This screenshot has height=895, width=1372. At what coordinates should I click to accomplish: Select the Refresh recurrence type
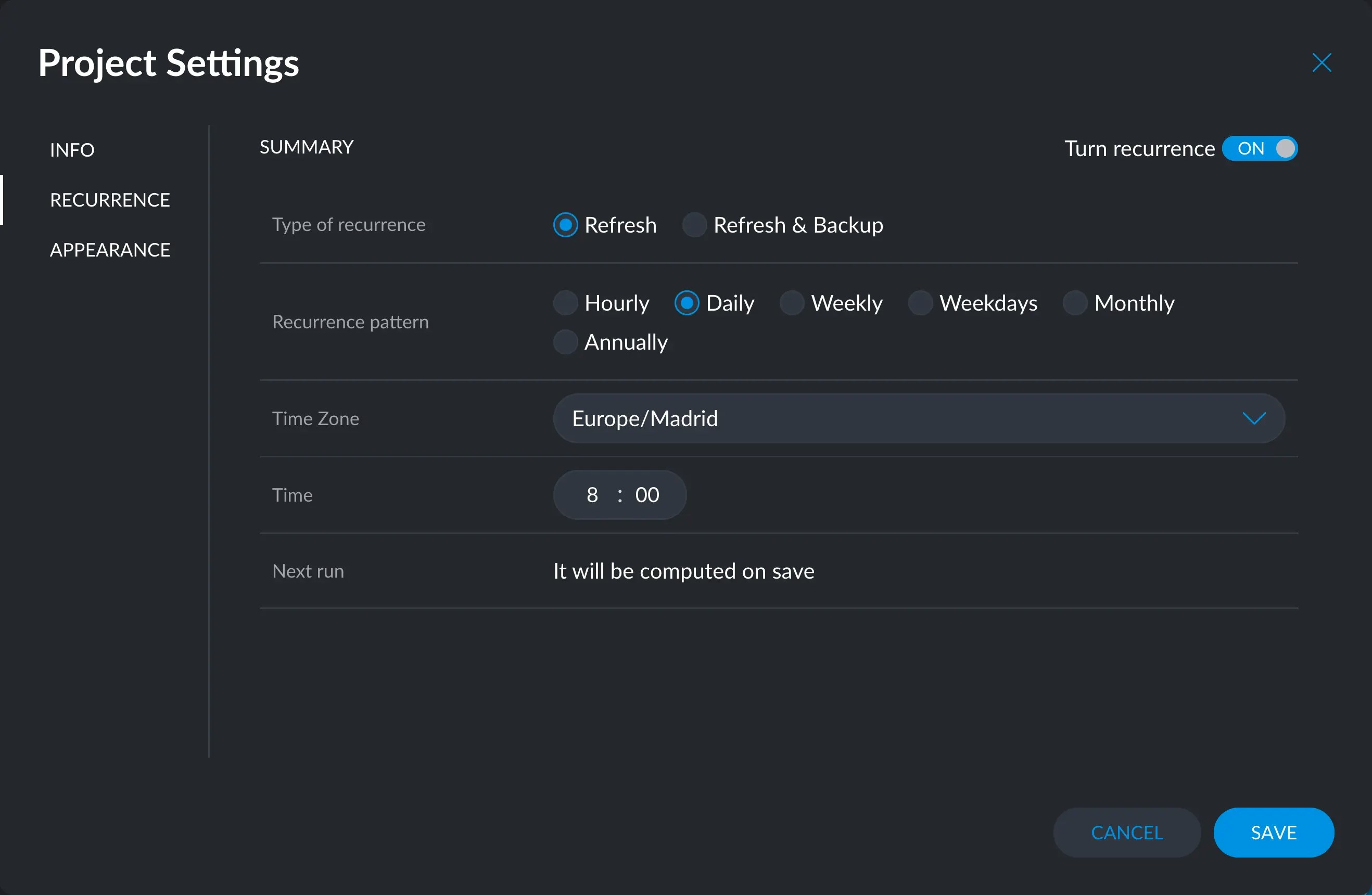coord(566,225)
